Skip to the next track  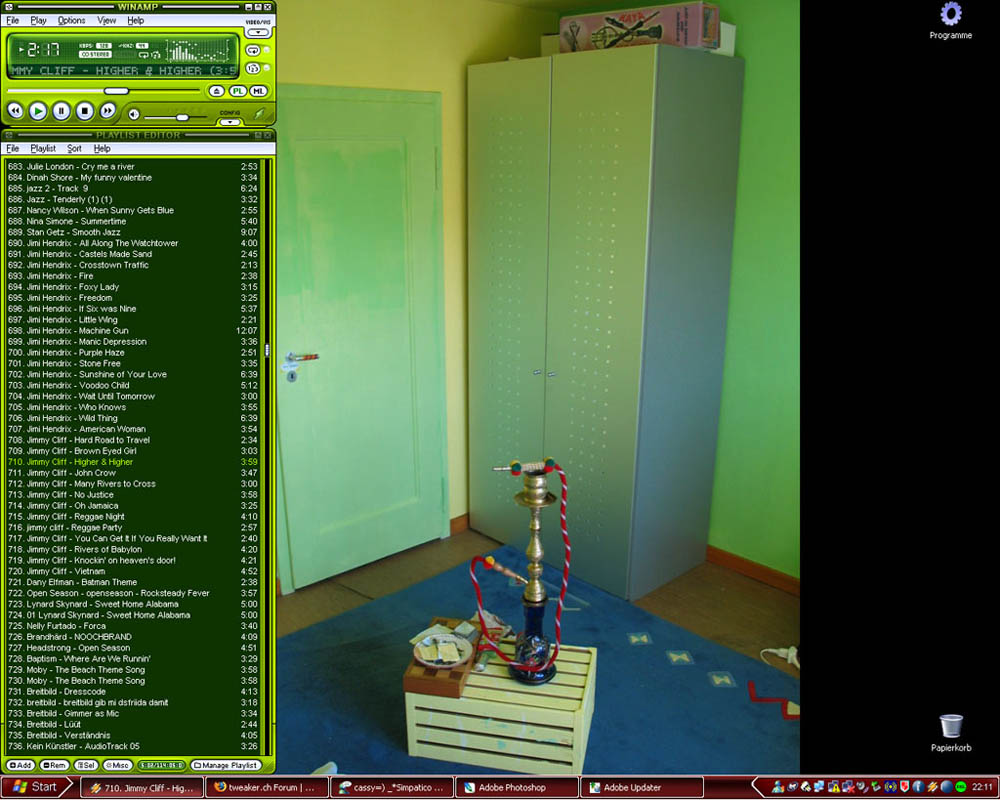click(108, 111)
